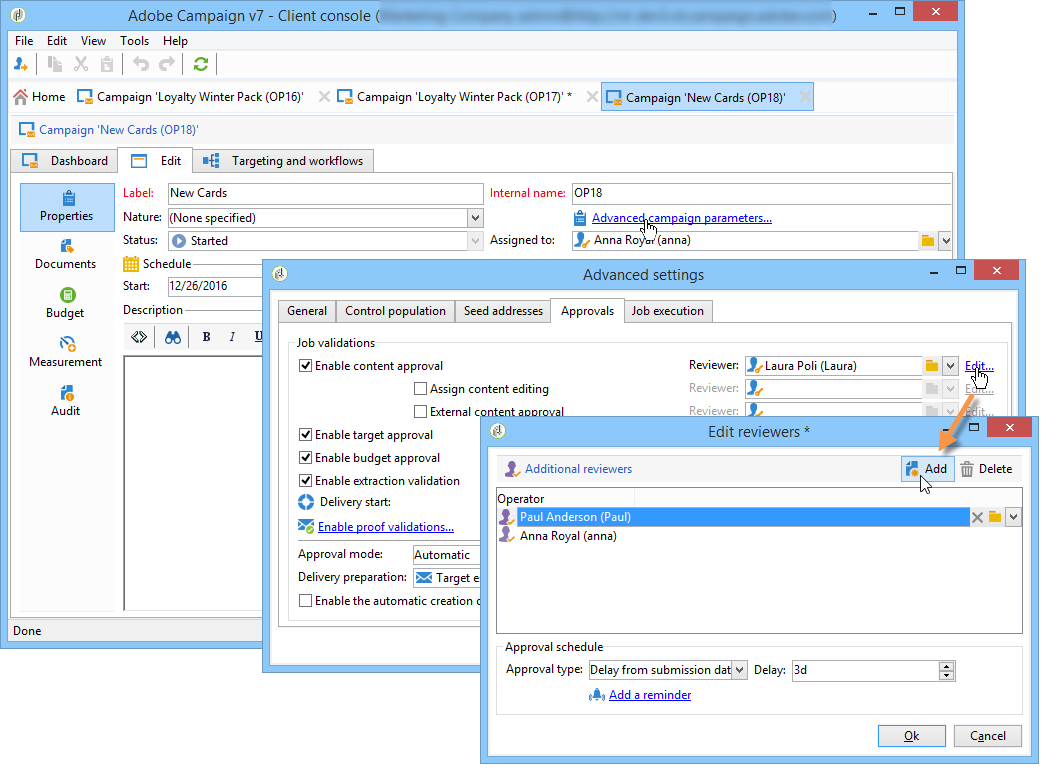Open the Laura Poli reviewer dropdown arrow
Image resolution: width=1058 pixels, height=780 pixels.
[x=950, y=366]
